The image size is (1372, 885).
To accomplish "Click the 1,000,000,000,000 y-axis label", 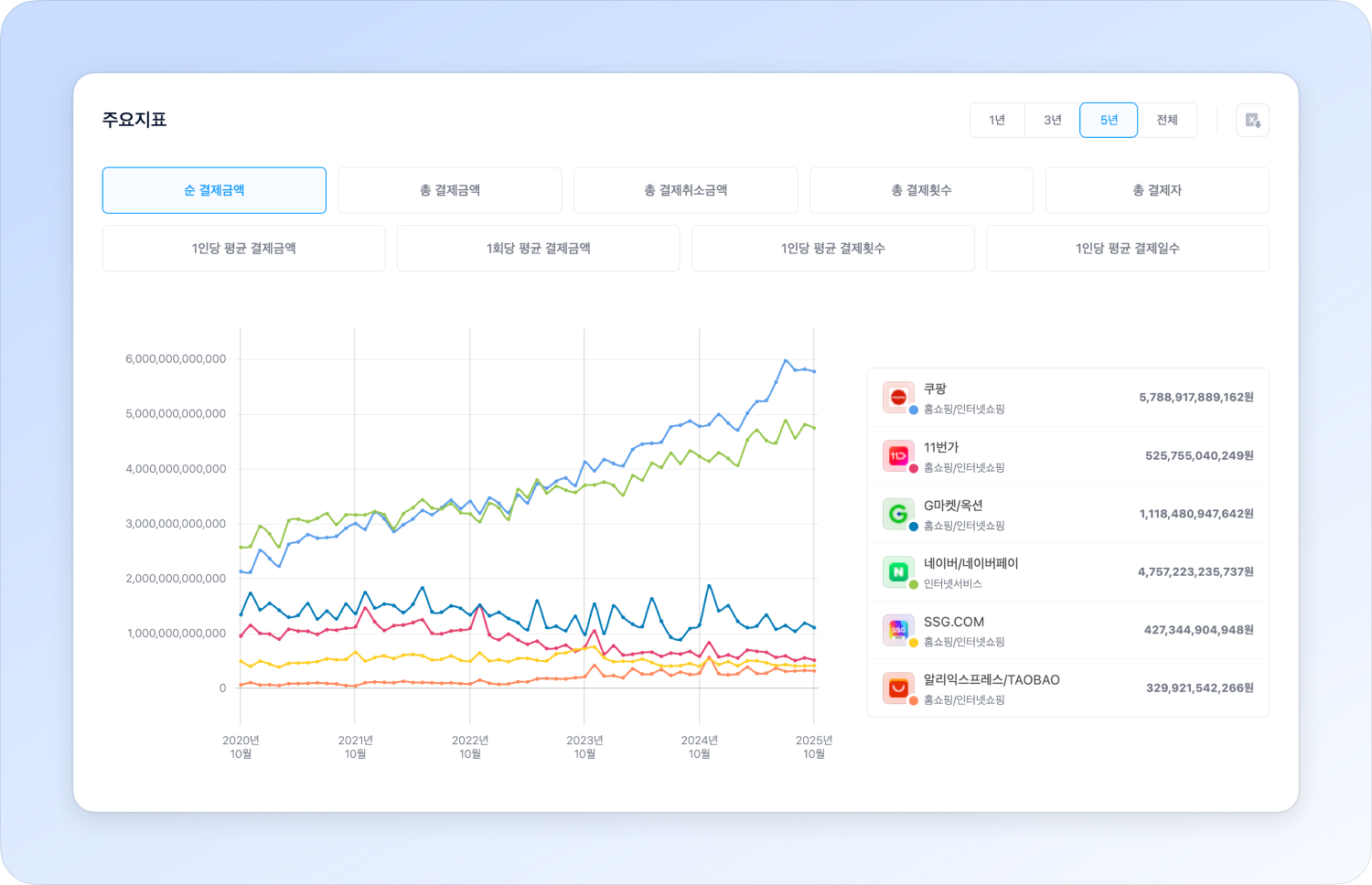I will 177,634.
